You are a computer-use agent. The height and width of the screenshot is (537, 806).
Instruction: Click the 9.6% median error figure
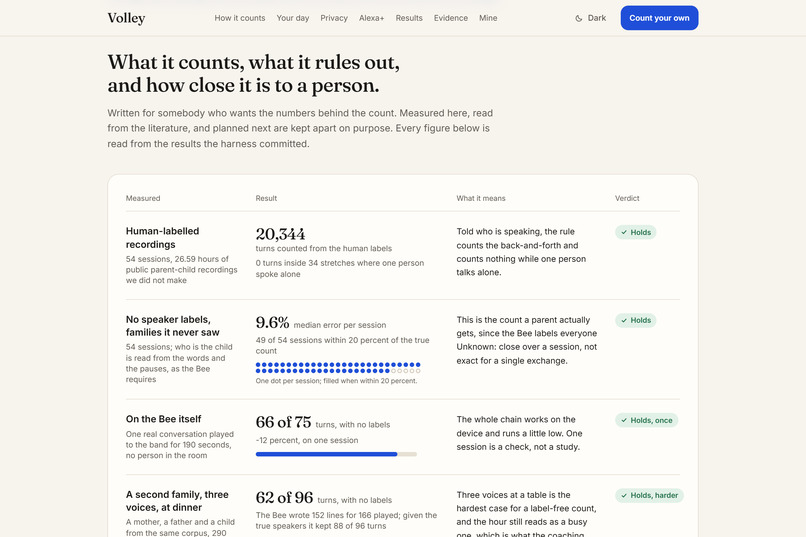272,322
